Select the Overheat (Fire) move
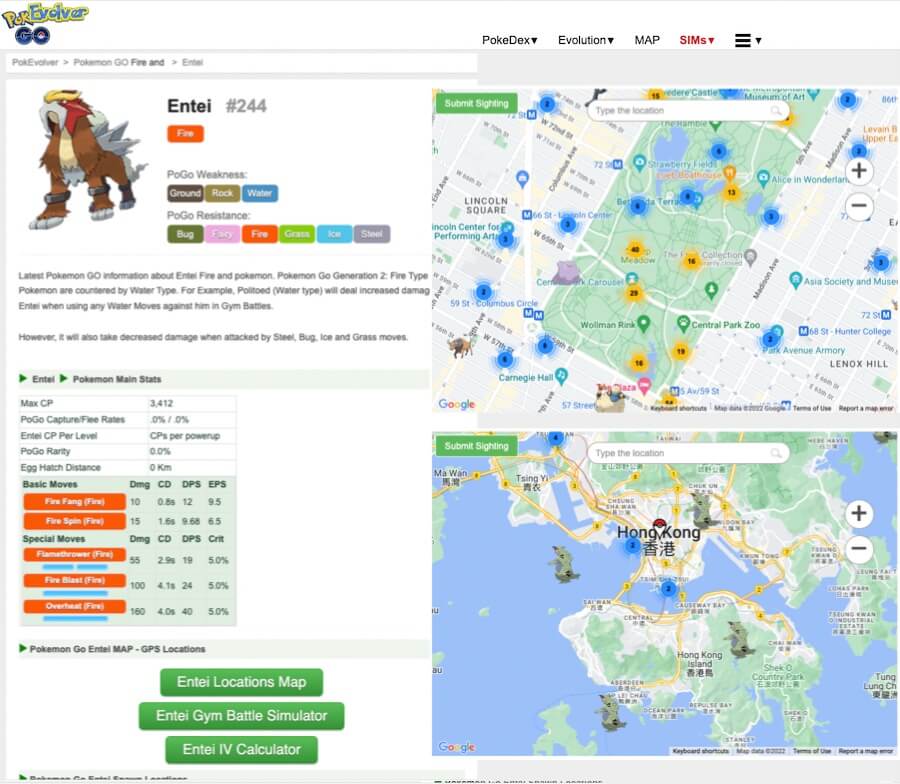 [75, 606]
